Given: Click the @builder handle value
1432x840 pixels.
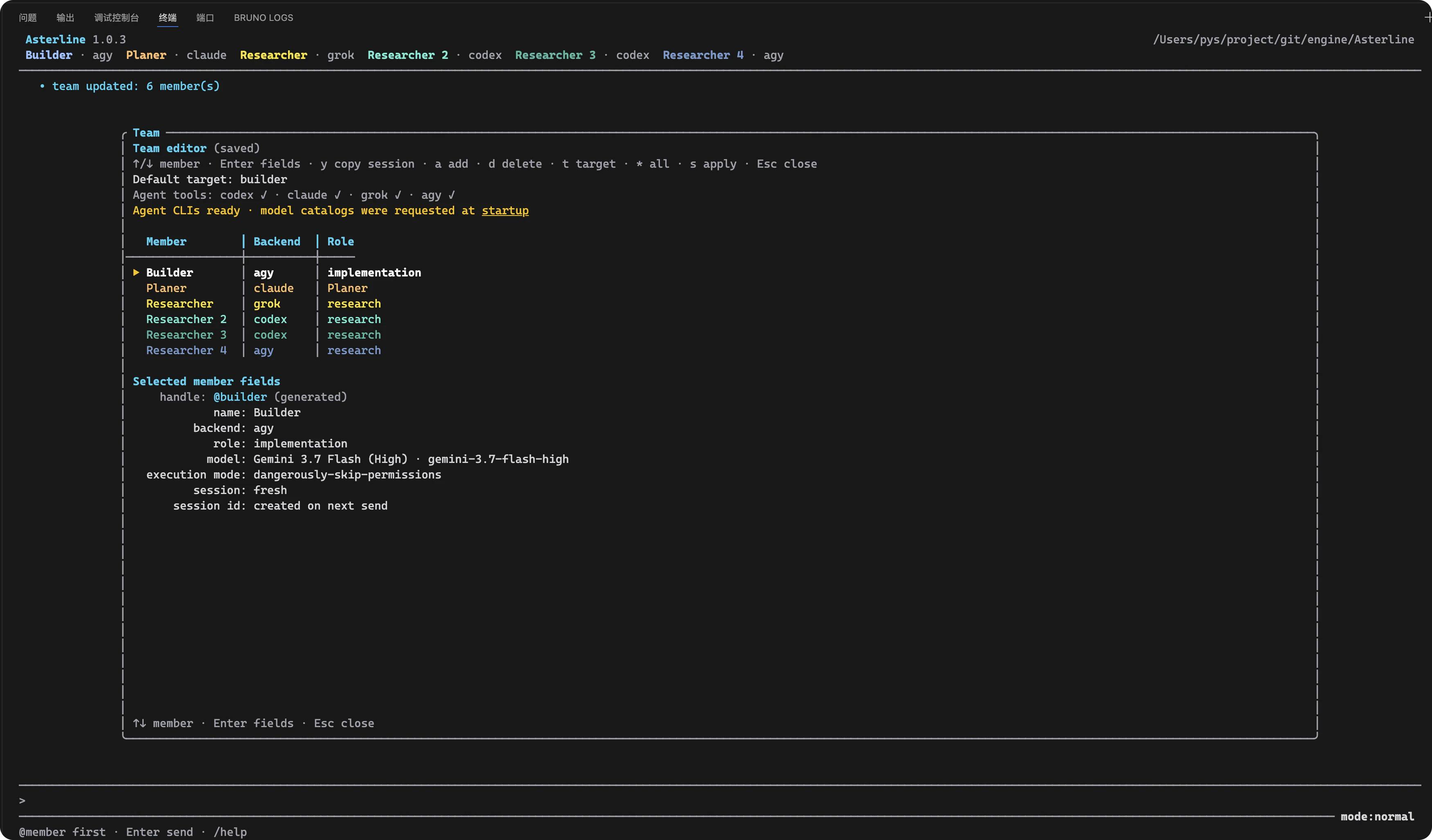Looking at the screenshot, I should point(240,397).
